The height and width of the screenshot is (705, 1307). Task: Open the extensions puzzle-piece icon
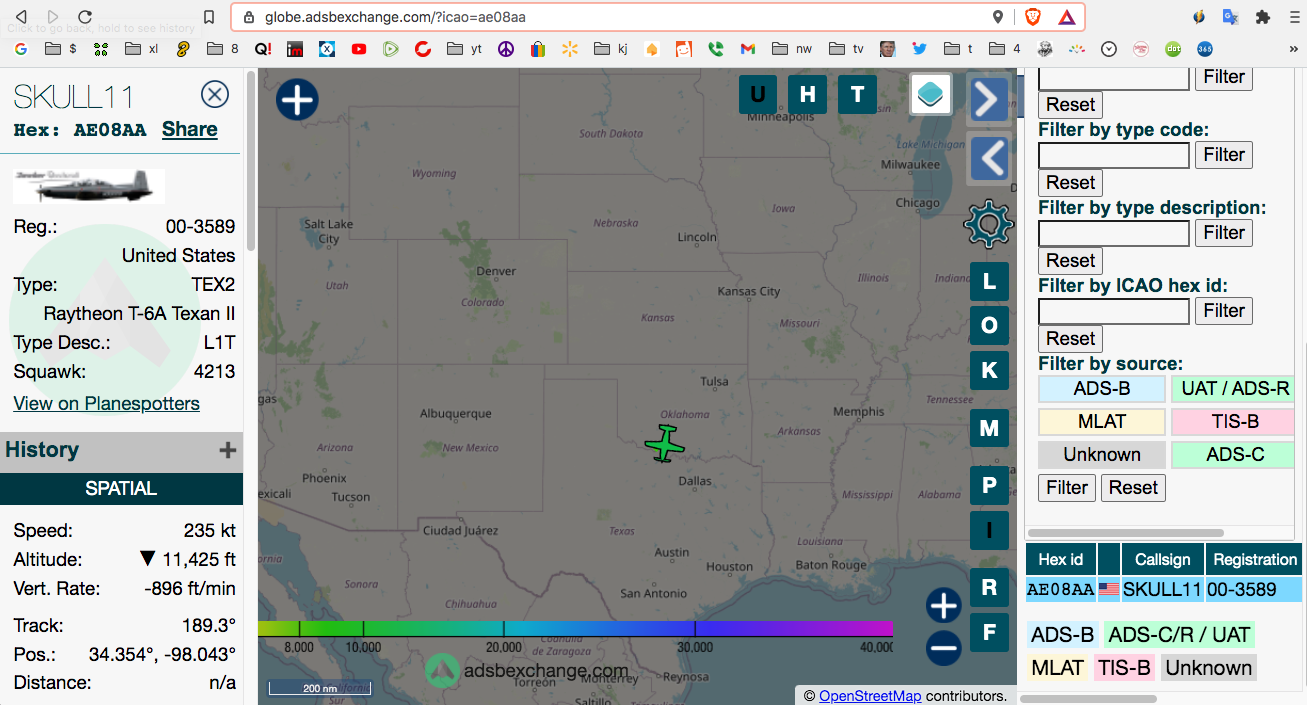click(x=1262, y=17)
